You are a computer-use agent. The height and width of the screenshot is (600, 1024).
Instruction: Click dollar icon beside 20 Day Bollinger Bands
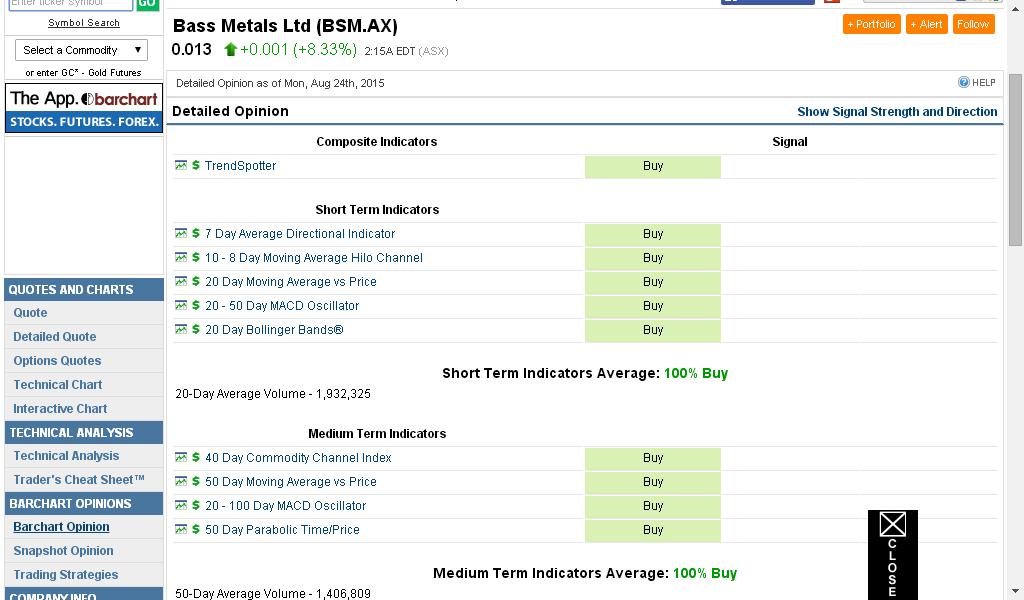point(196,329)
